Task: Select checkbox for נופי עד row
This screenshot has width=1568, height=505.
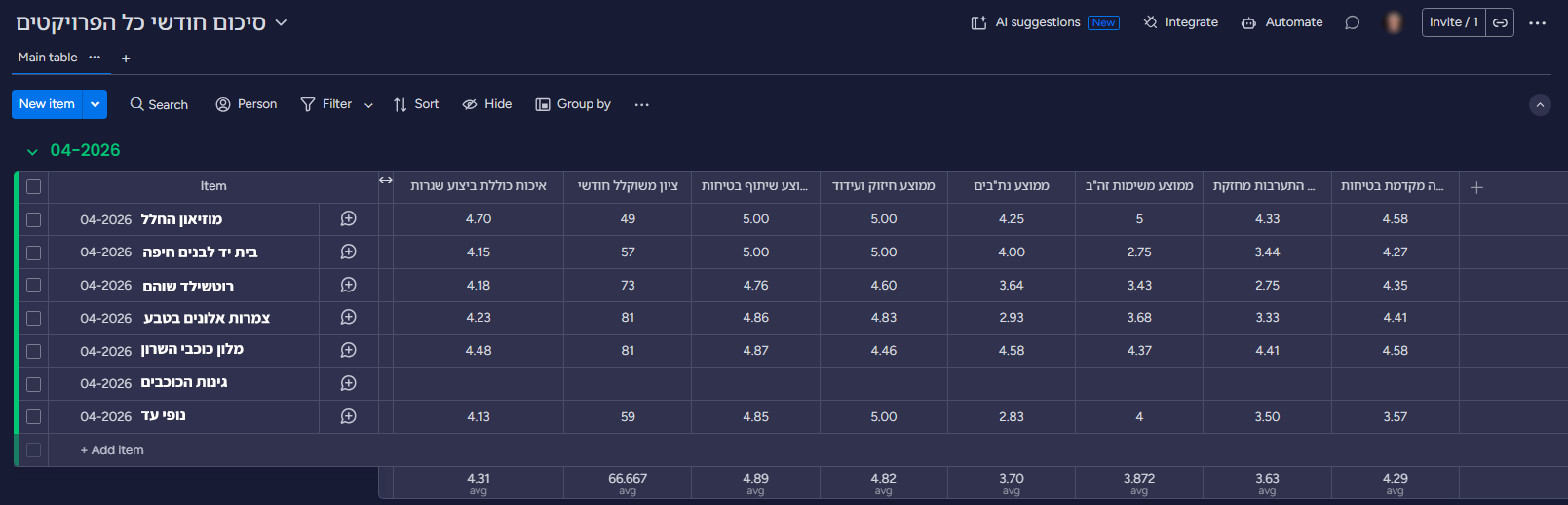Action: [33, 417]
